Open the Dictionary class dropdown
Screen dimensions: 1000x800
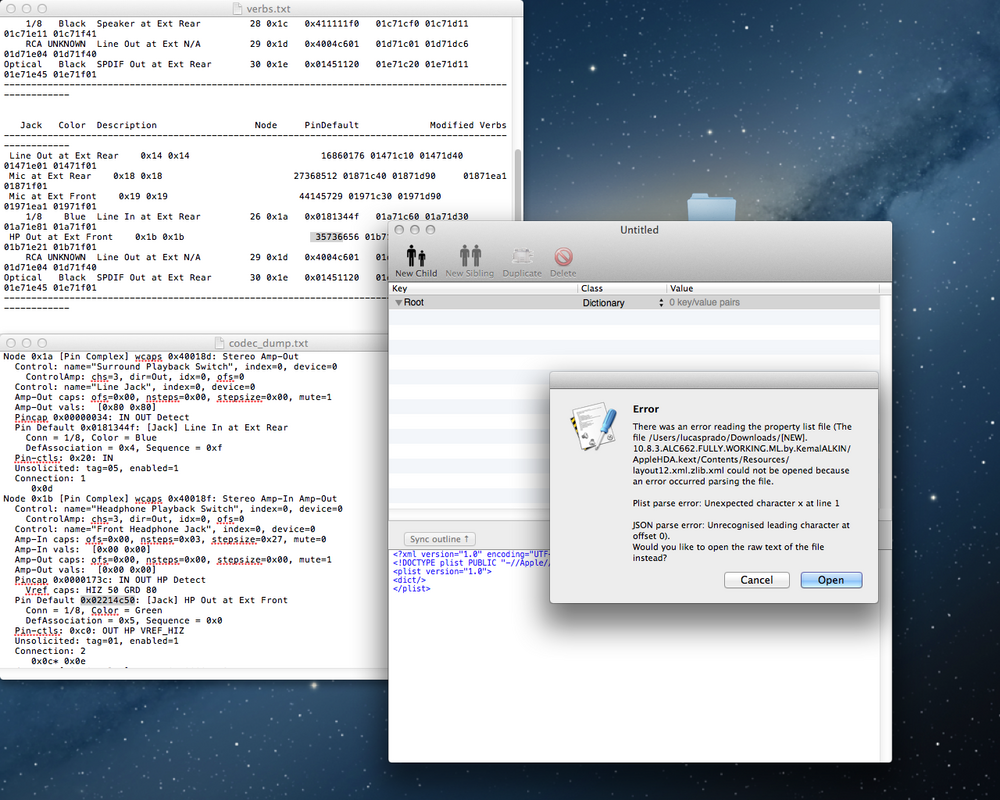(x=621, y=302)
